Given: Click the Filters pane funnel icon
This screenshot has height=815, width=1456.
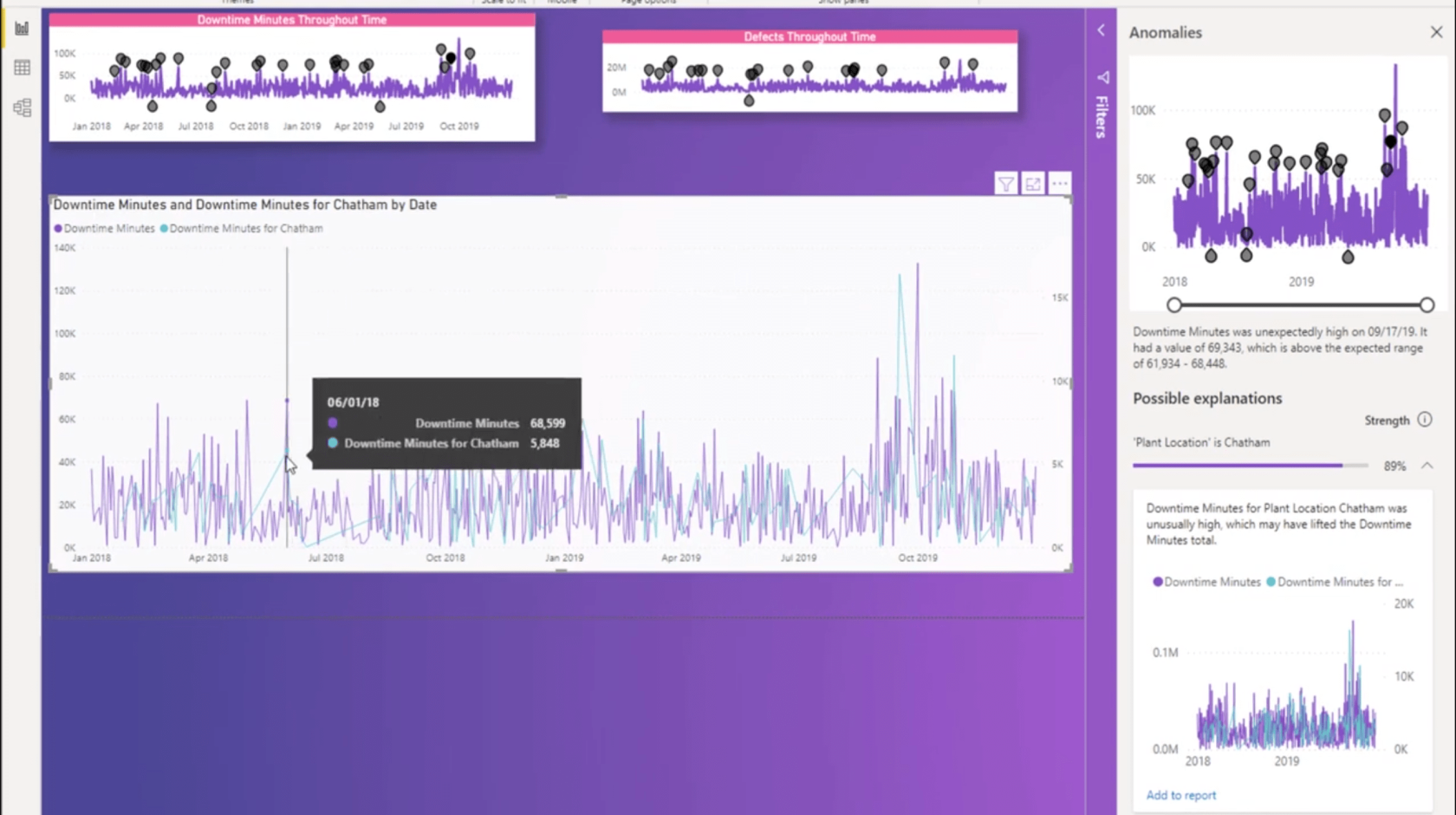Looking at the screenshot, I should (1102, 77).
